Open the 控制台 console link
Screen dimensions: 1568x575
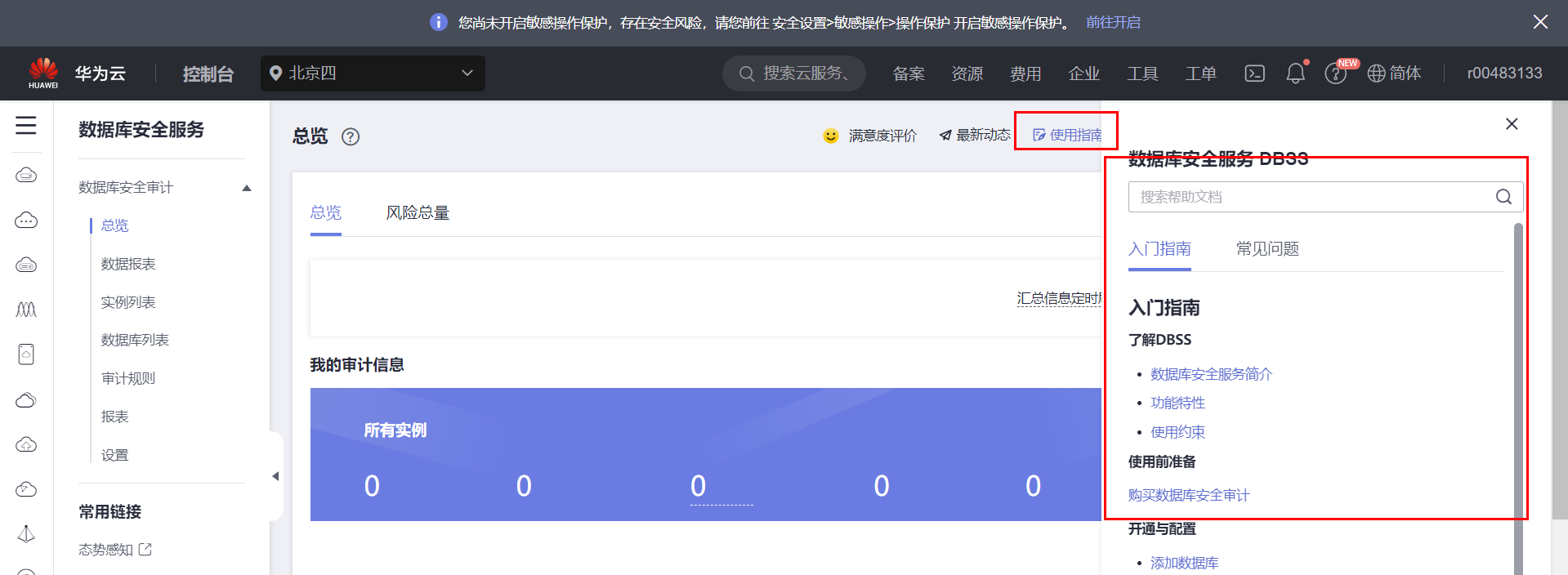coord(208,74)
